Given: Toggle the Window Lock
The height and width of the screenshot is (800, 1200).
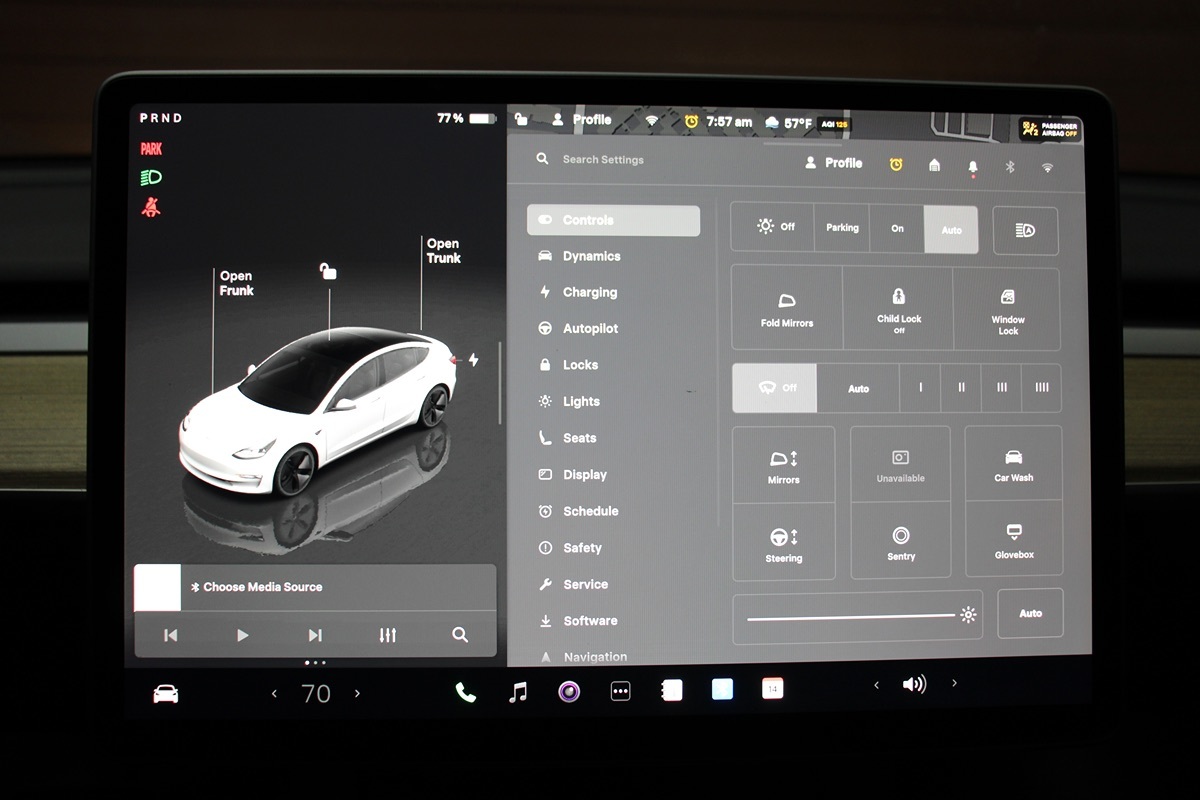Looking at the screenshot, I should coord(1007,308).
